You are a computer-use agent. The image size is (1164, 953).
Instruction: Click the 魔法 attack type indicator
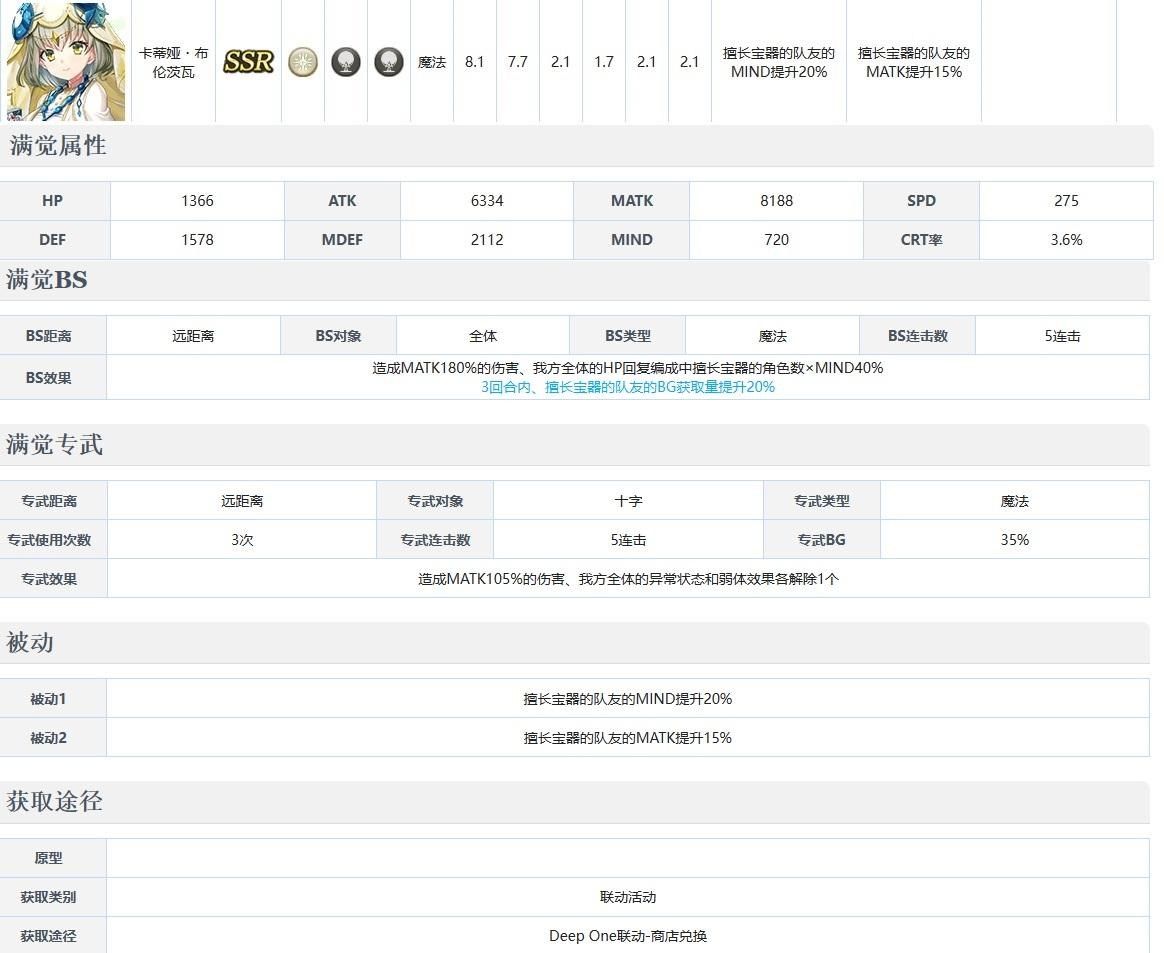click(431, 61)
